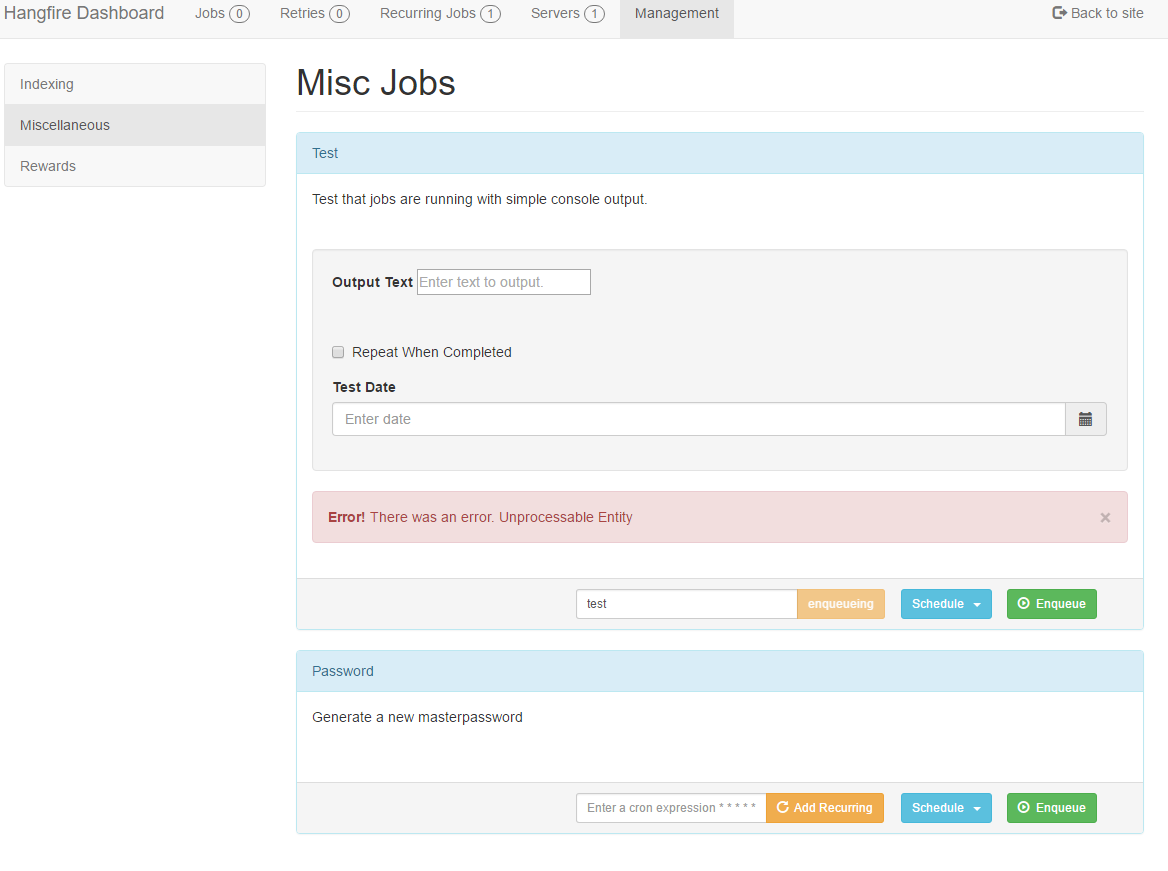Click Enqueue button in the Test panel
Viewport: 1168px width, 871px height.
[x=1051, y=604]
